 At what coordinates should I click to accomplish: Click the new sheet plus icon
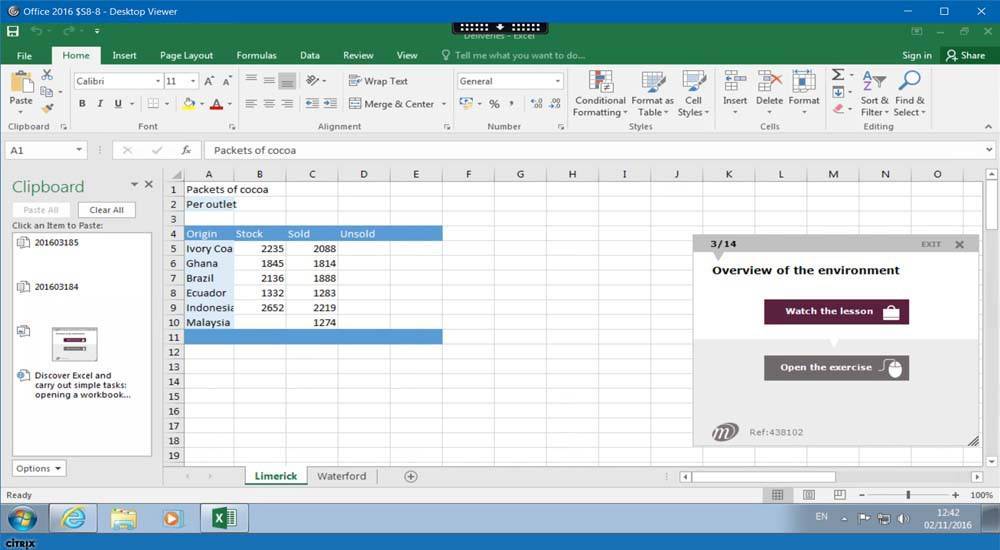(410, 476)
